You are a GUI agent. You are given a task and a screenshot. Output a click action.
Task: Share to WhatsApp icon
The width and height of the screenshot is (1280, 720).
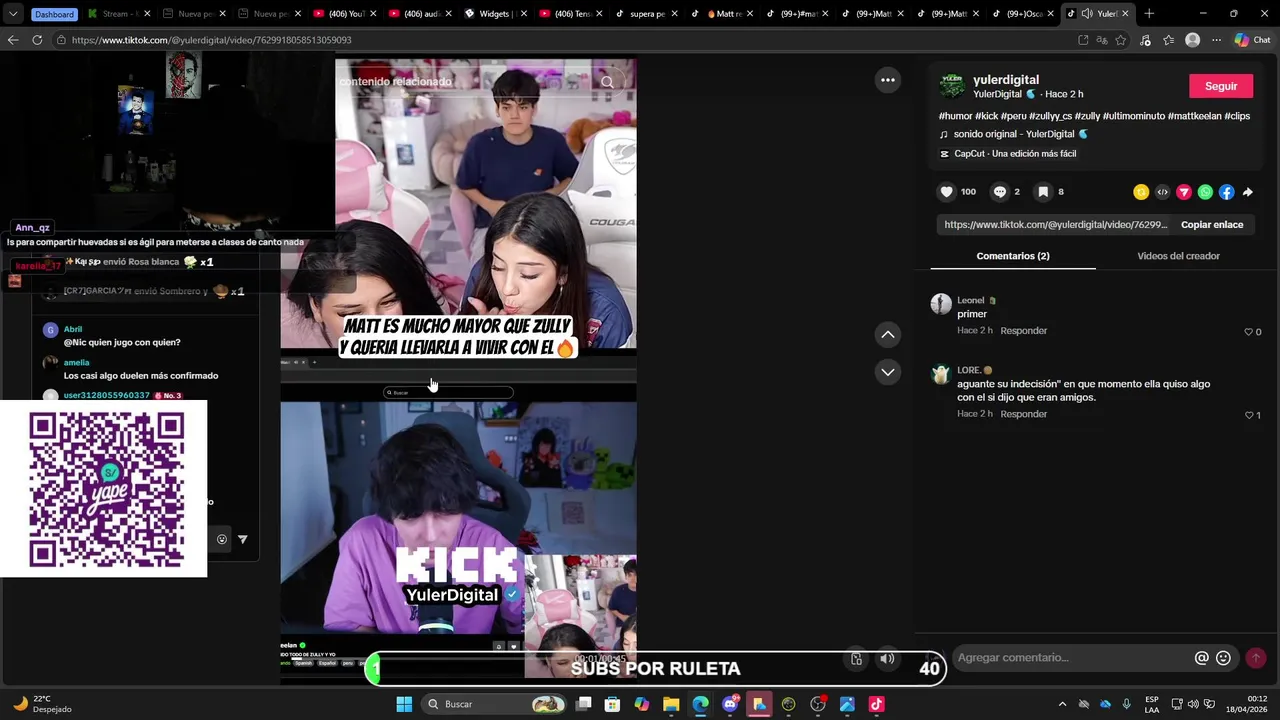click(x=1205, y=192)
